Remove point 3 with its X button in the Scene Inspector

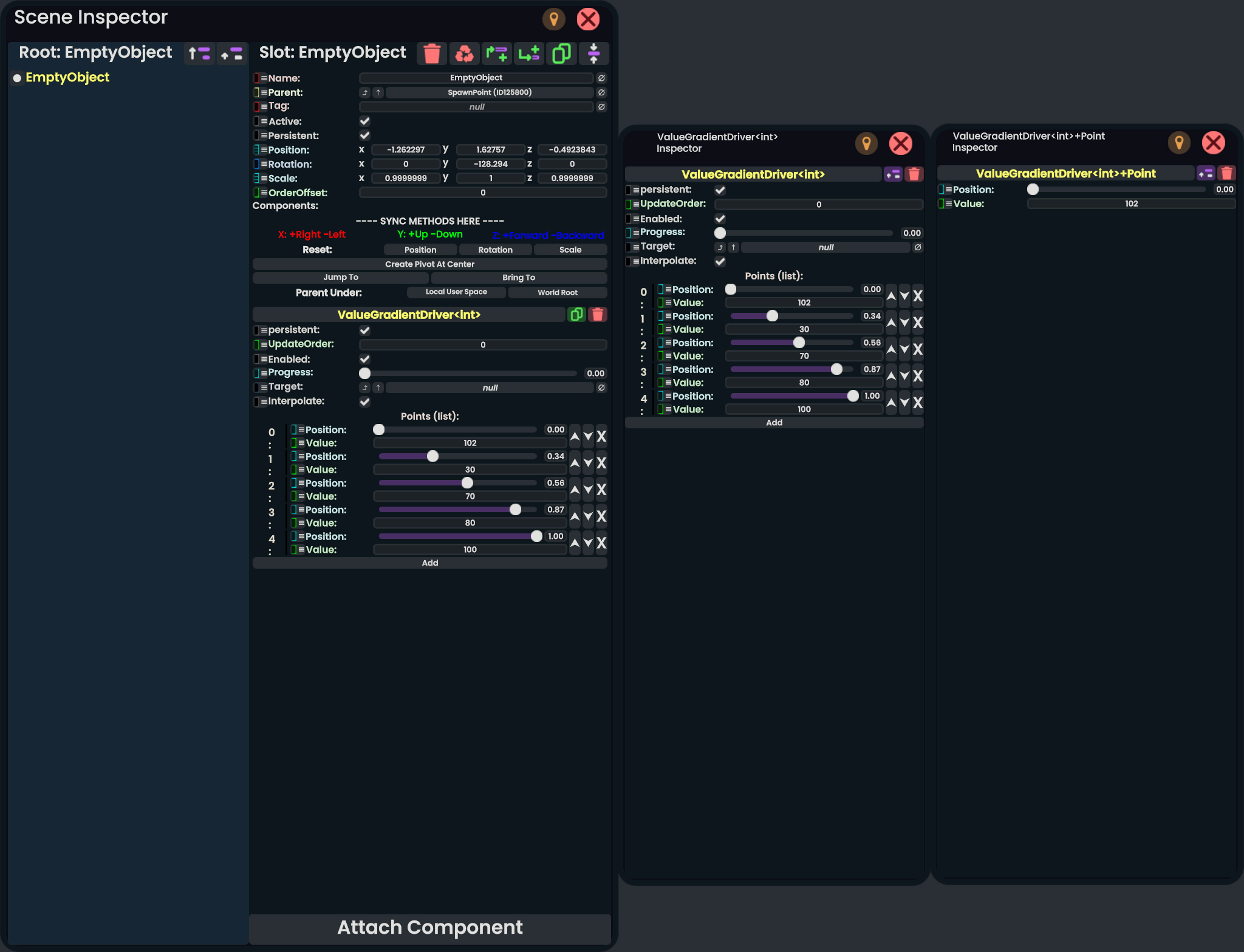tap(601, 516)
